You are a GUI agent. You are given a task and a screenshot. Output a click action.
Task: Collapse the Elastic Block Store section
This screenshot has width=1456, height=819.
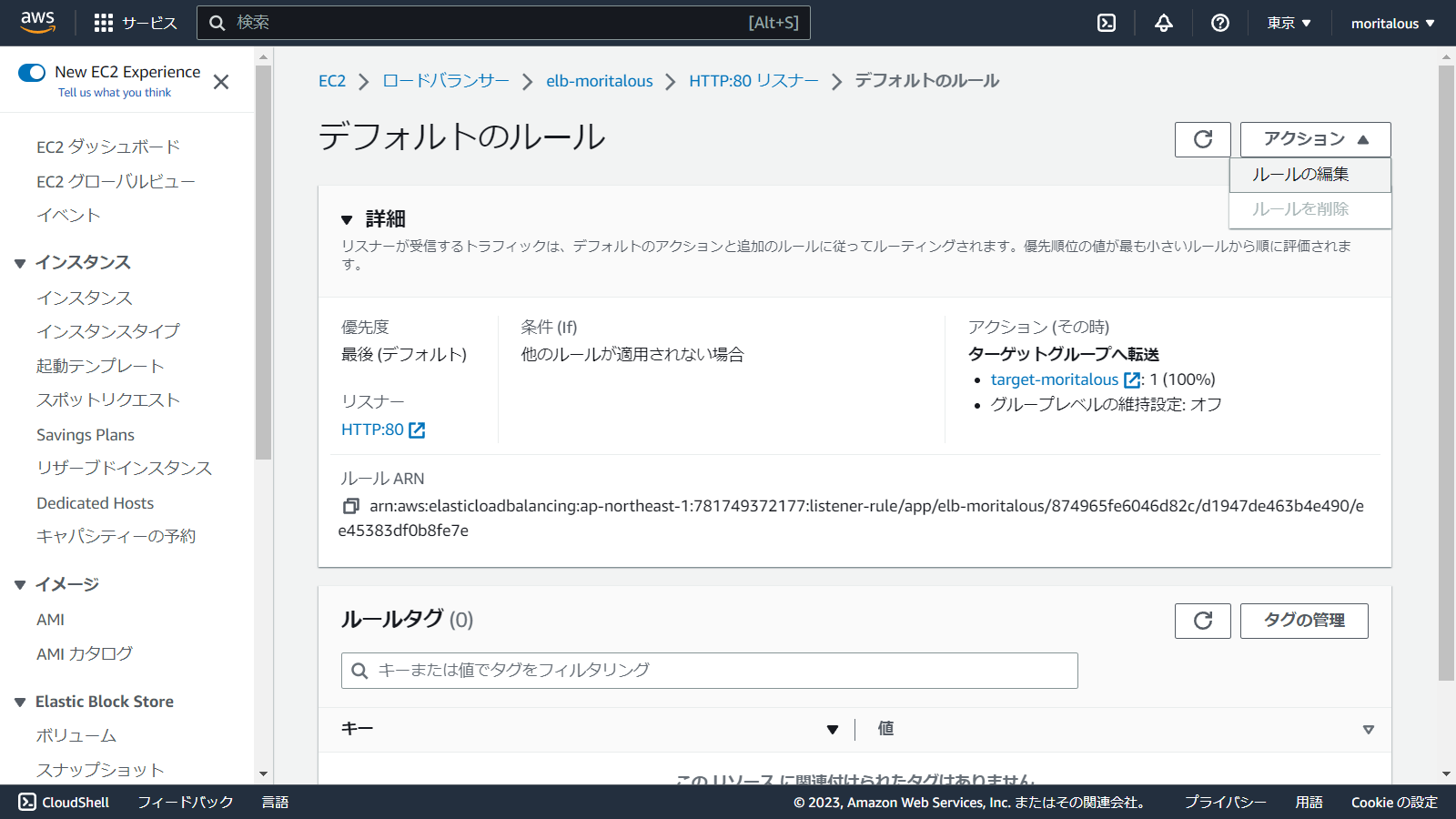click(x=20, y=701)
